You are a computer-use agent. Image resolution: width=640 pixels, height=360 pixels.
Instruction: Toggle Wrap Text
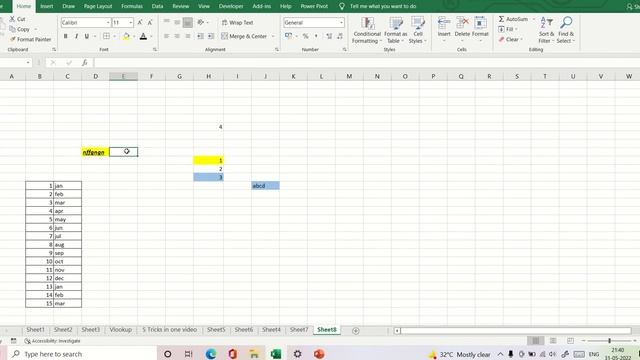click(238, 22)
